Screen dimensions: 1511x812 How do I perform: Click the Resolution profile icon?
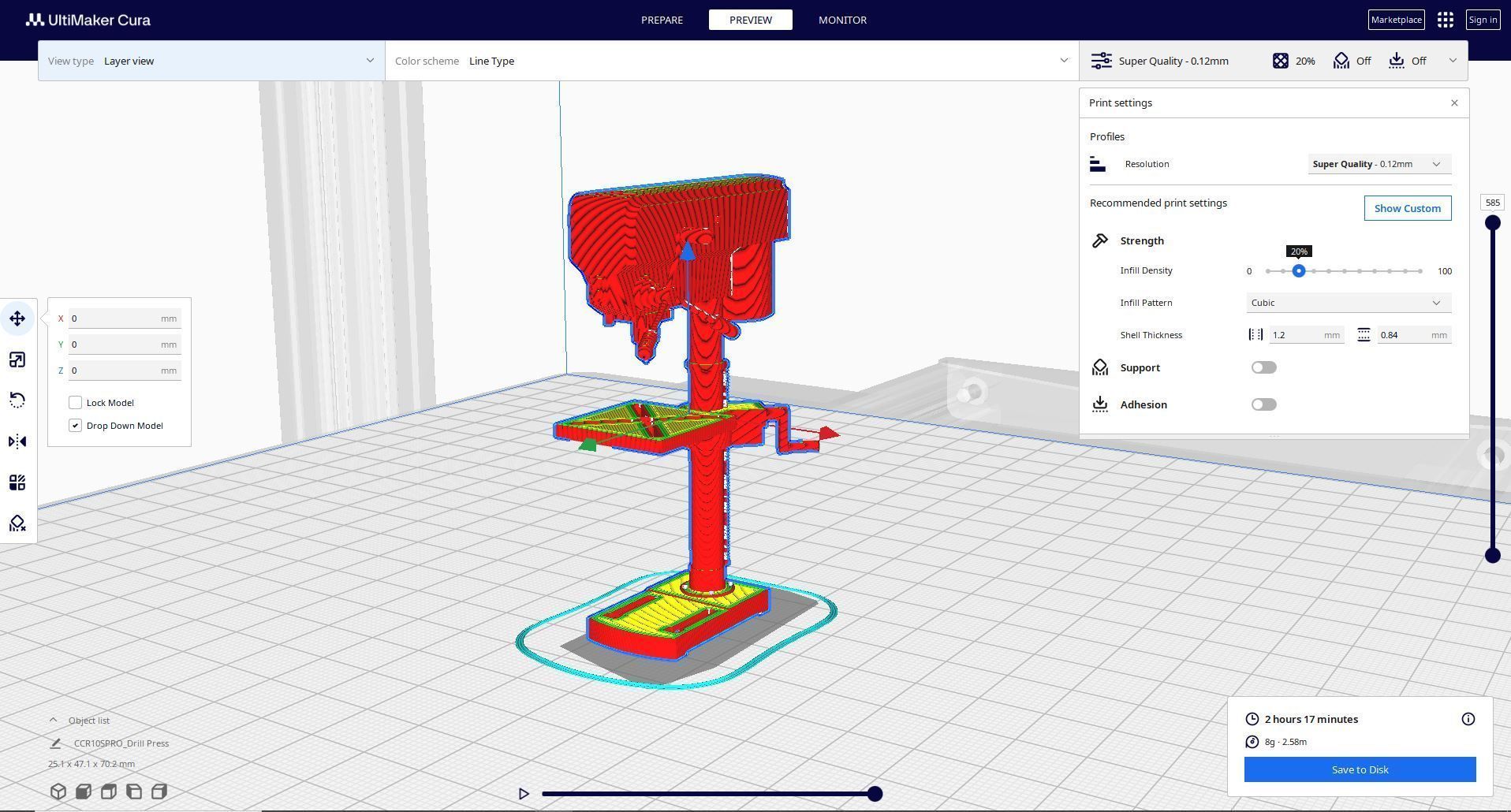1097,164
